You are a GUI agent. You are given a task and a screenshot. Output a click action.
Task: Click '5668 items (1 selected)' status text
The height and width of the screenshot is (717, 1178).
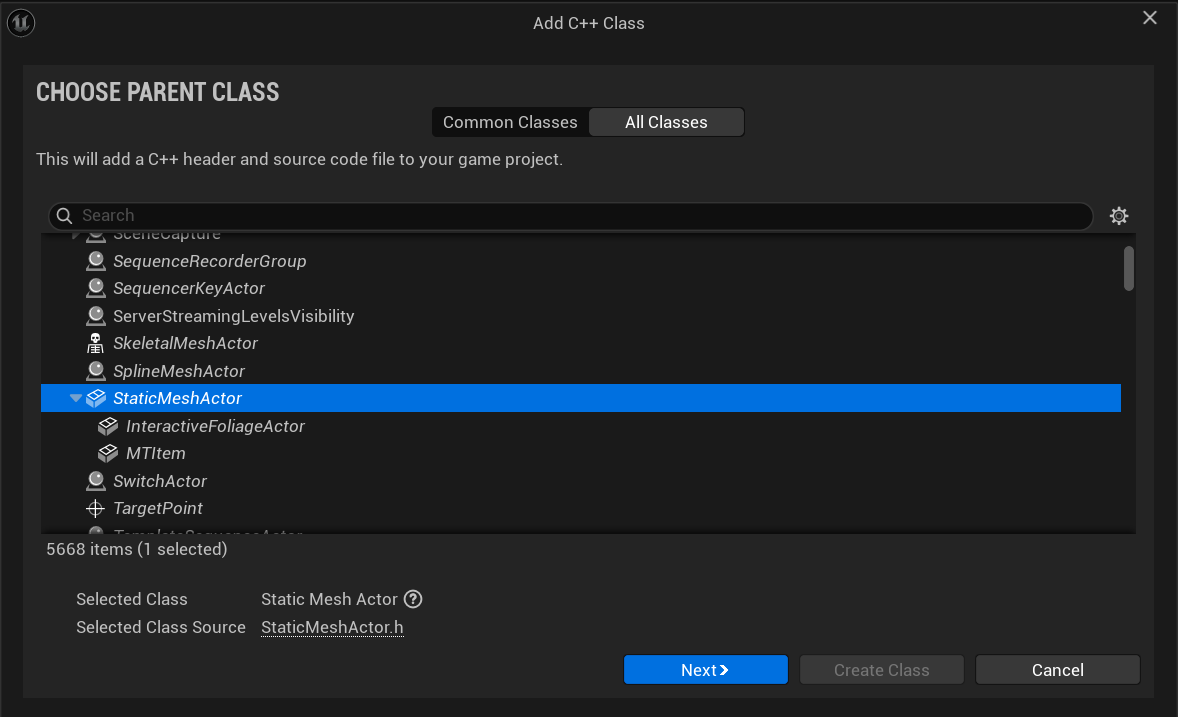(137, 549)
